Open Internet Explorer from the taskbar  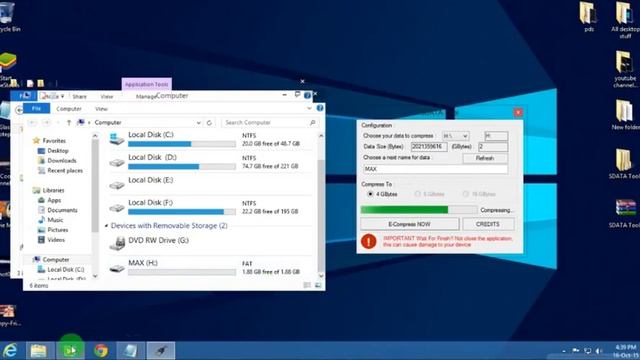10,351
